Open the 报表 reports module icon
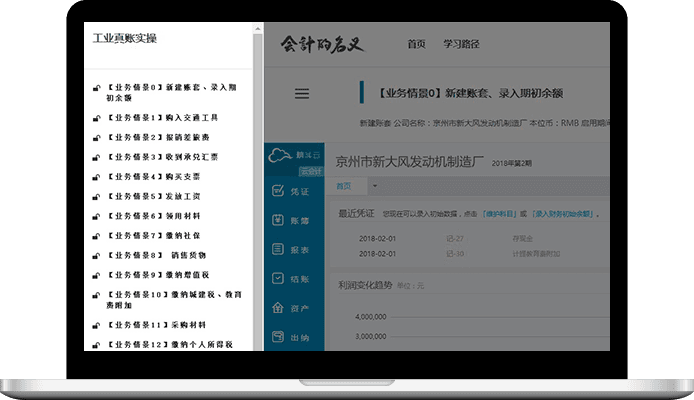 (278, 250)
